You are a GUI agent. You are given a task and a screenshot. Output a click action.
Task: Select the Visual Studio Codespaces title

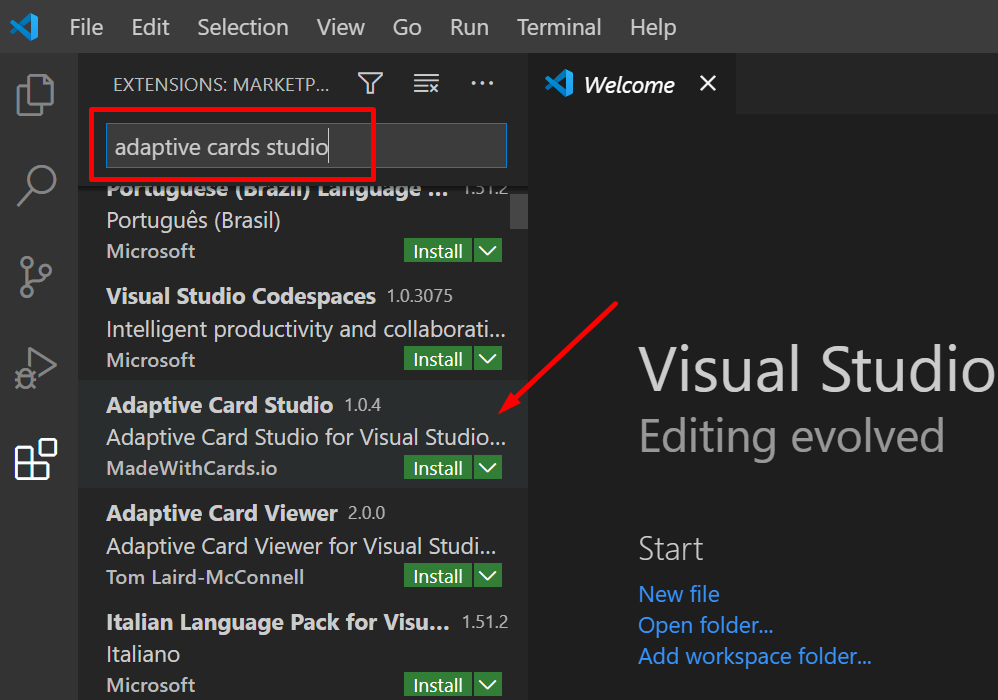[241, 296]
